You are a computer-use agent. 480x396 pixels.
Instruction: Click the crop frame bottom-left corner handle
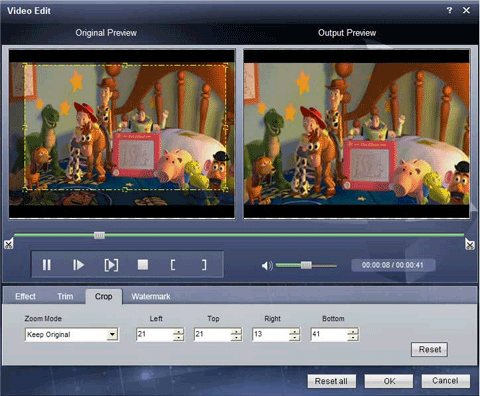25,189
